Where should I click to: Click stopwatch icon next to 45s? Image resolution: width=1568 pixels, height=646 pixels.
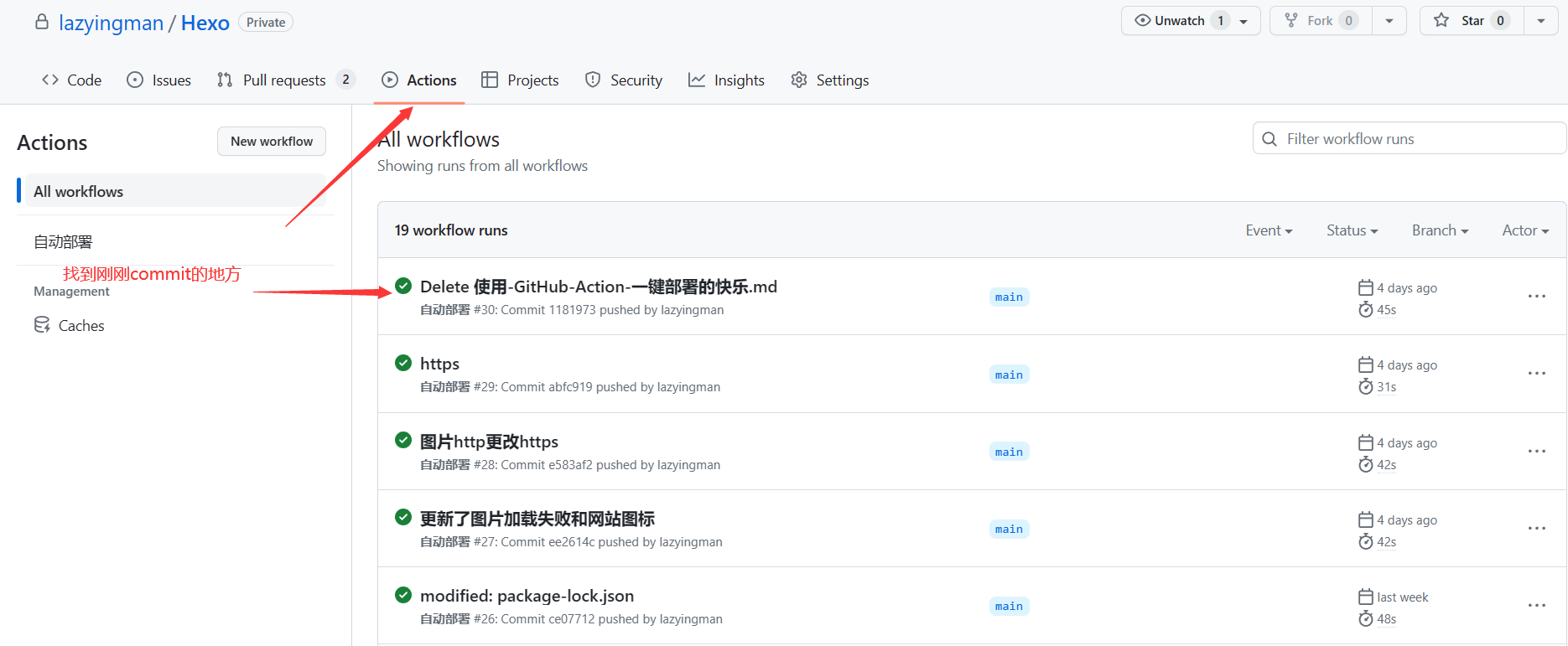tap(1366, 310)
